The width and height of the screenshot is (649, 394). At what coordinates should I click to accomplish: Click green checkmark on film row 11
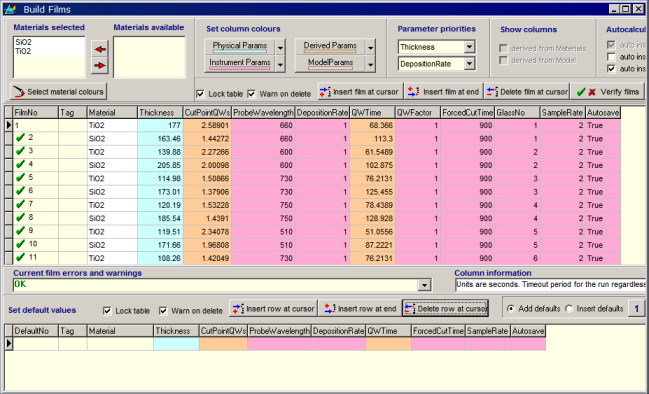pyautogui.click(x=20, y=257)
